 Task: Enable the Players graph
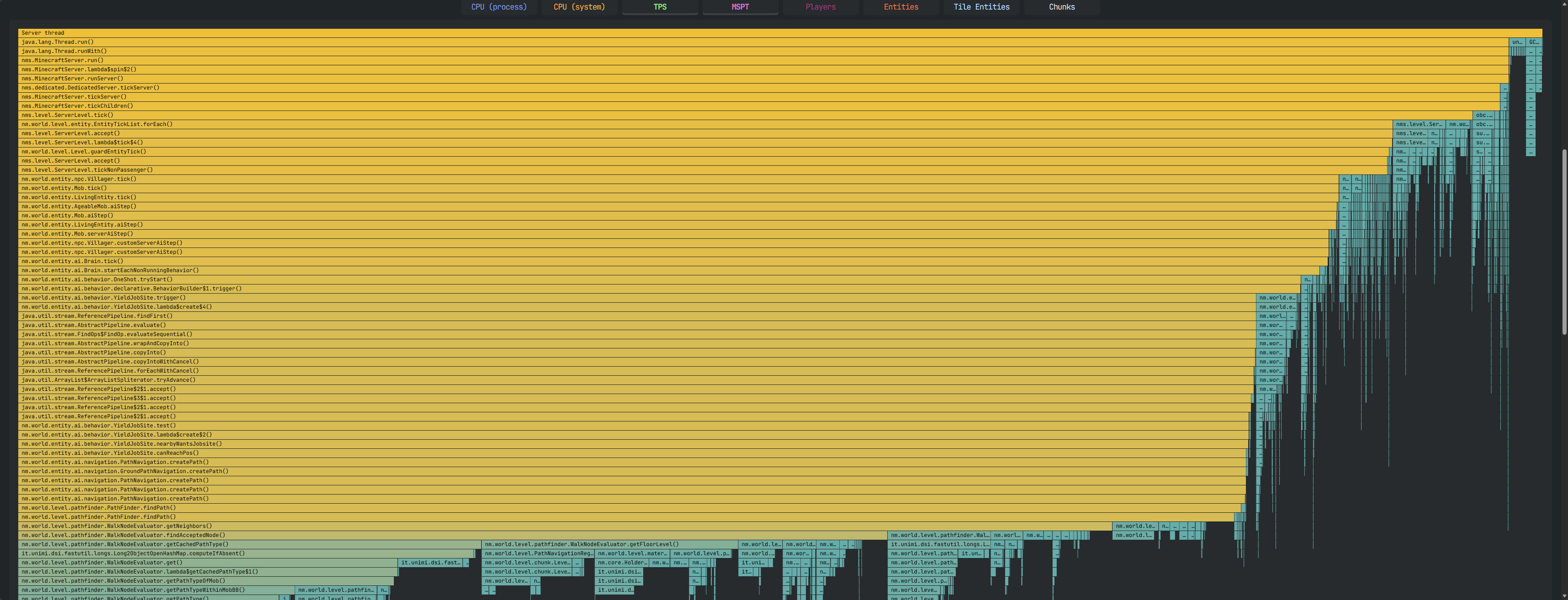(820, 7)
